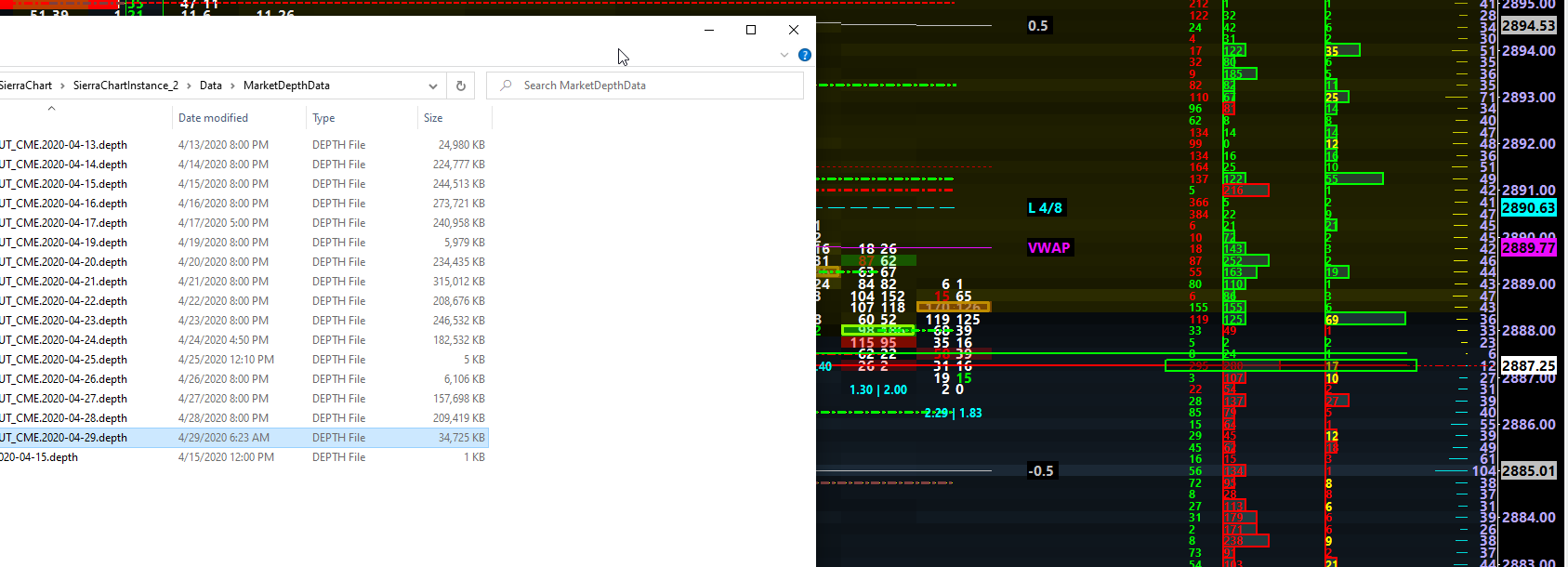Image resolution: width=1568 pixels, height=567 pixels.
Task: Select file CME.2020-04-28.depth
Action: (64, 418)
